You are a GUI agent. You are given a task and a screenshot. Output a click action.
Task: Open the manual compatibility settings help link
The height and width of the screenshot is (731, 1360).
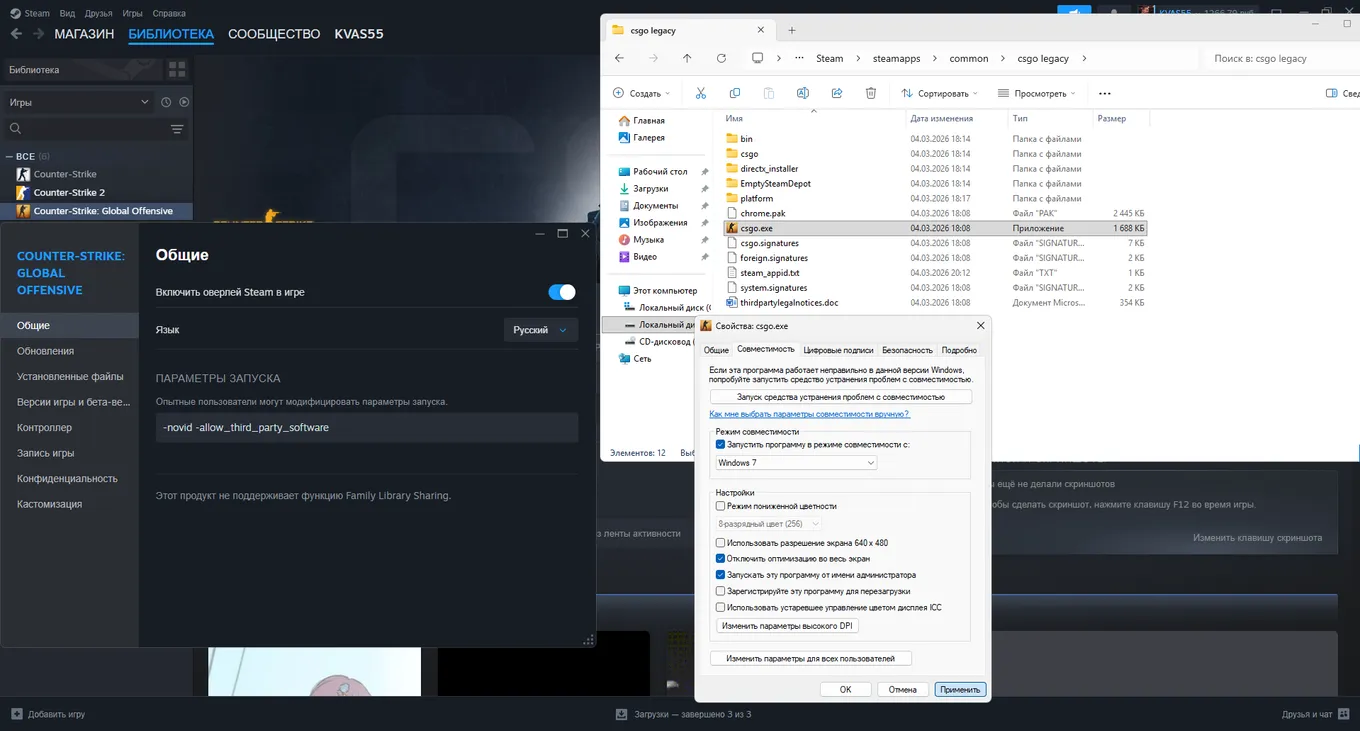click(x=809, y=414)
